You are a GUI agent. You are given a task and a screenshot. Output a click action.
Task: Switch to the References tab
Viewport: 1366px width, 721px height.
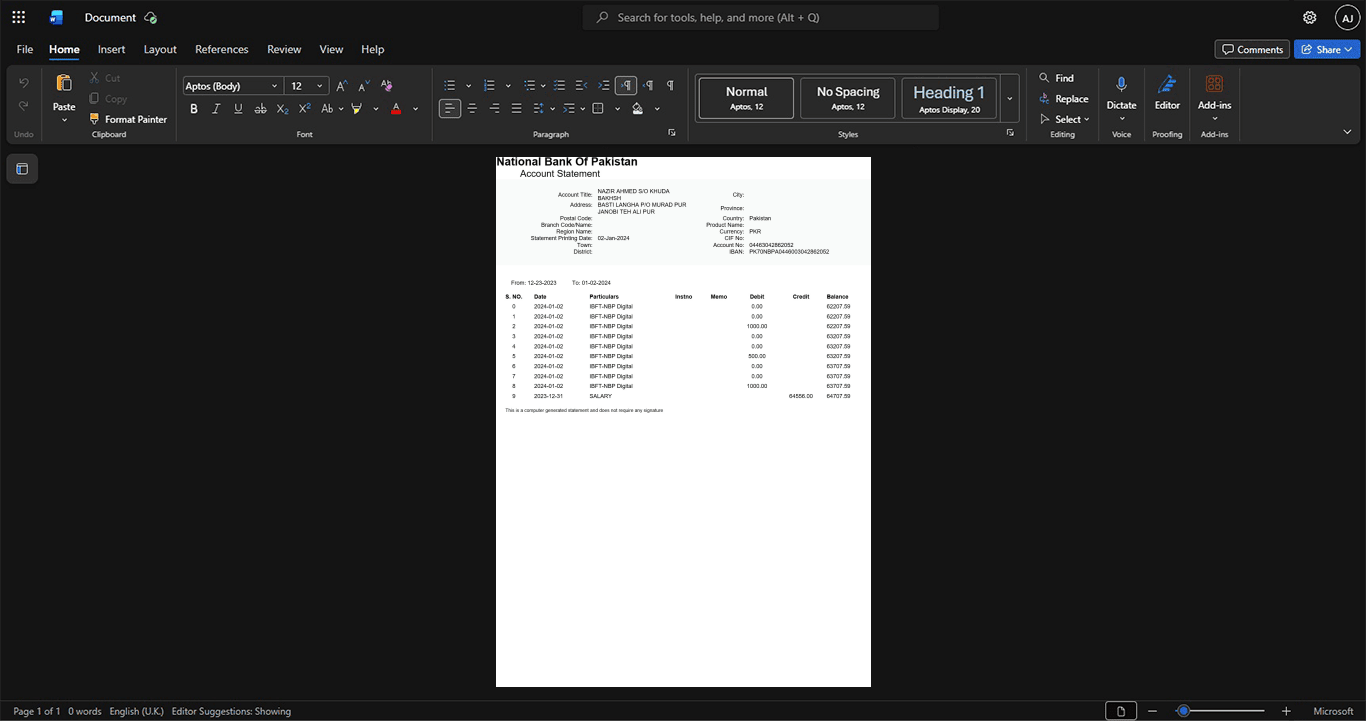point(222,49)
